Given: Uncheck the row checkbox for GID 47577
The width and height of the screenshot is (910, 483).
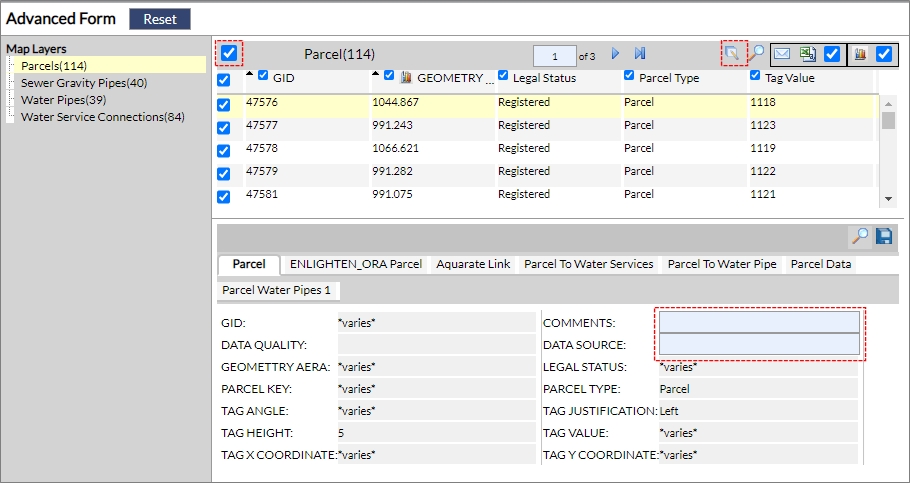Looking at the screenshot, I should pos(224,127).
